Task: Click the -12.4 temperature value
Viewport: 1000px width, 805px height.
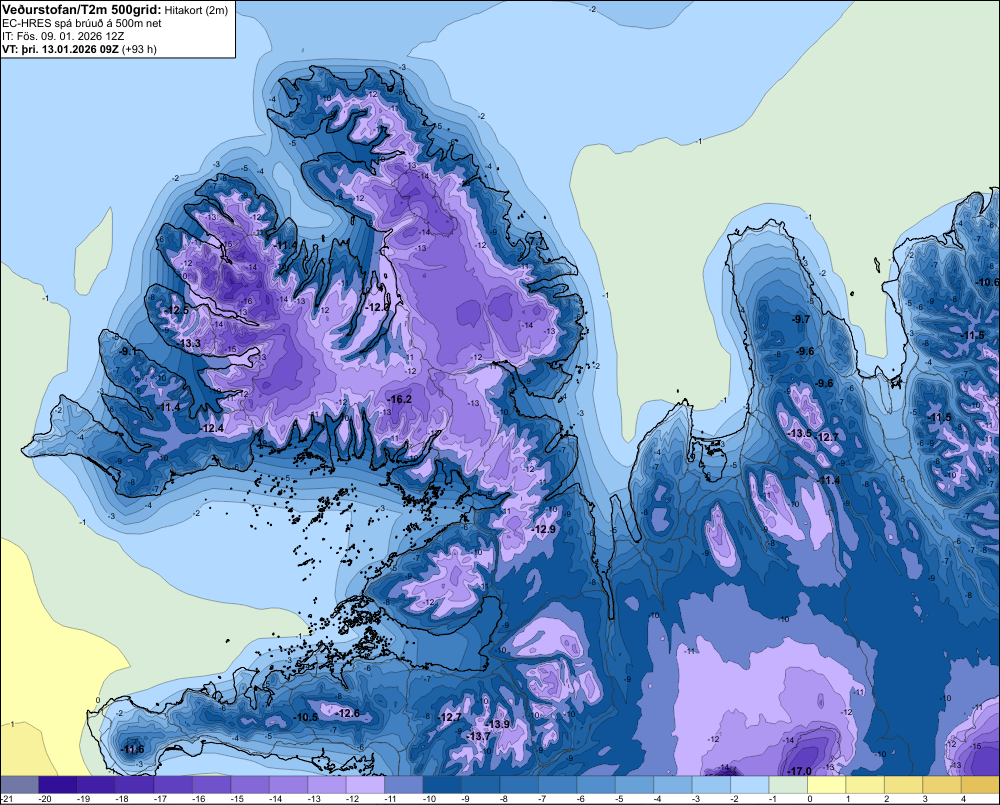Action: (212, 428)
